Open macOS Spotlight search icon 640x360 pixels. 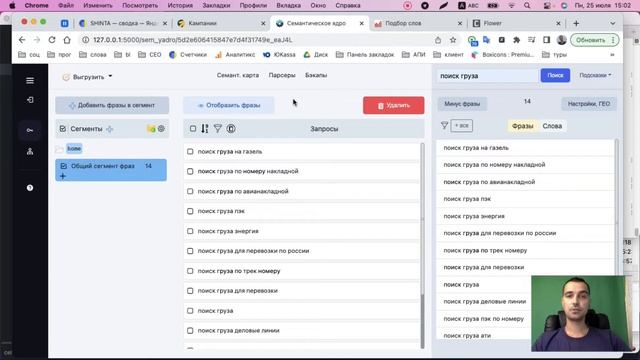[527, 6]
